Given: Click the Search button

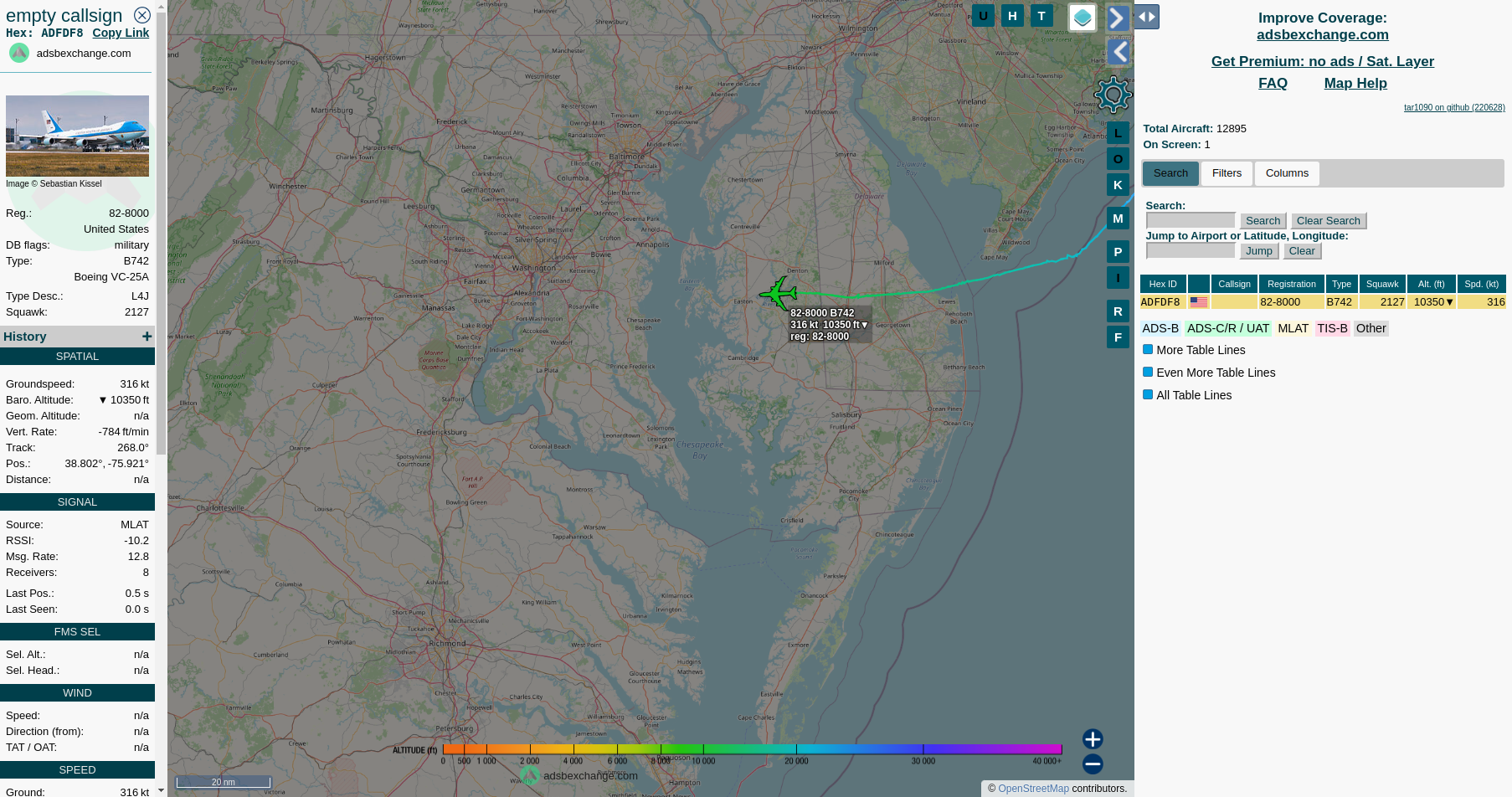Looking at the screenshot, I should [x=1263, y=221].
